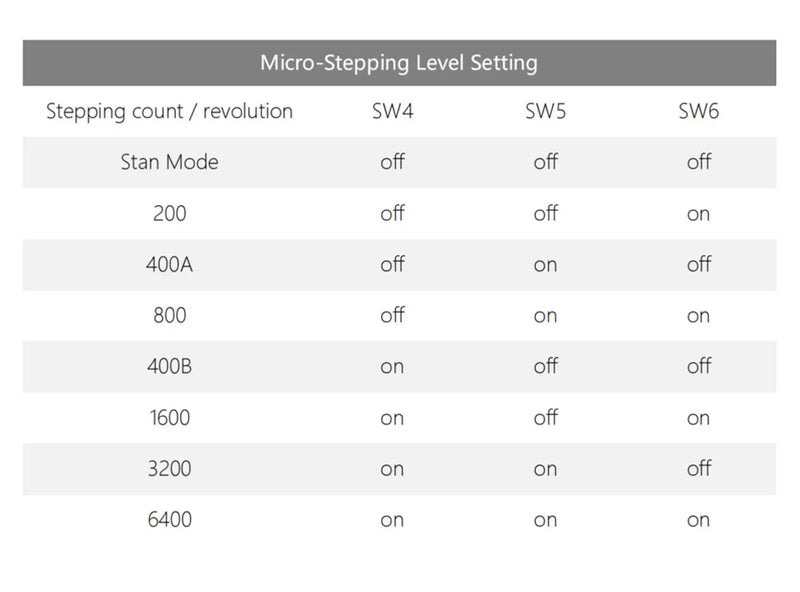Click the 400A row label
Image resolution: width=800 pixels, height=592 pixels.
click(x=169, y=265)
